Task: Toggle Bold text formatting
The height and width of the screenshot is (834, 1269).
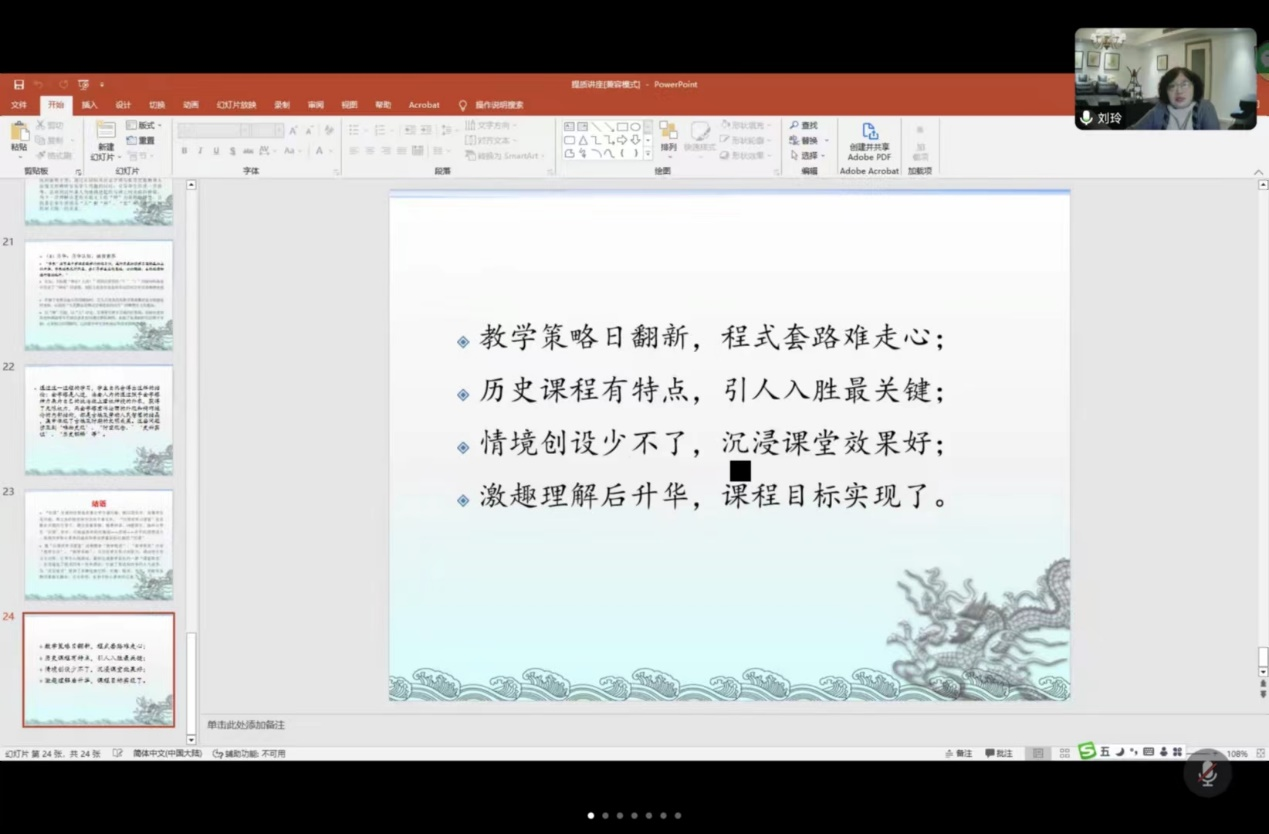Action: tap(184, 151)
